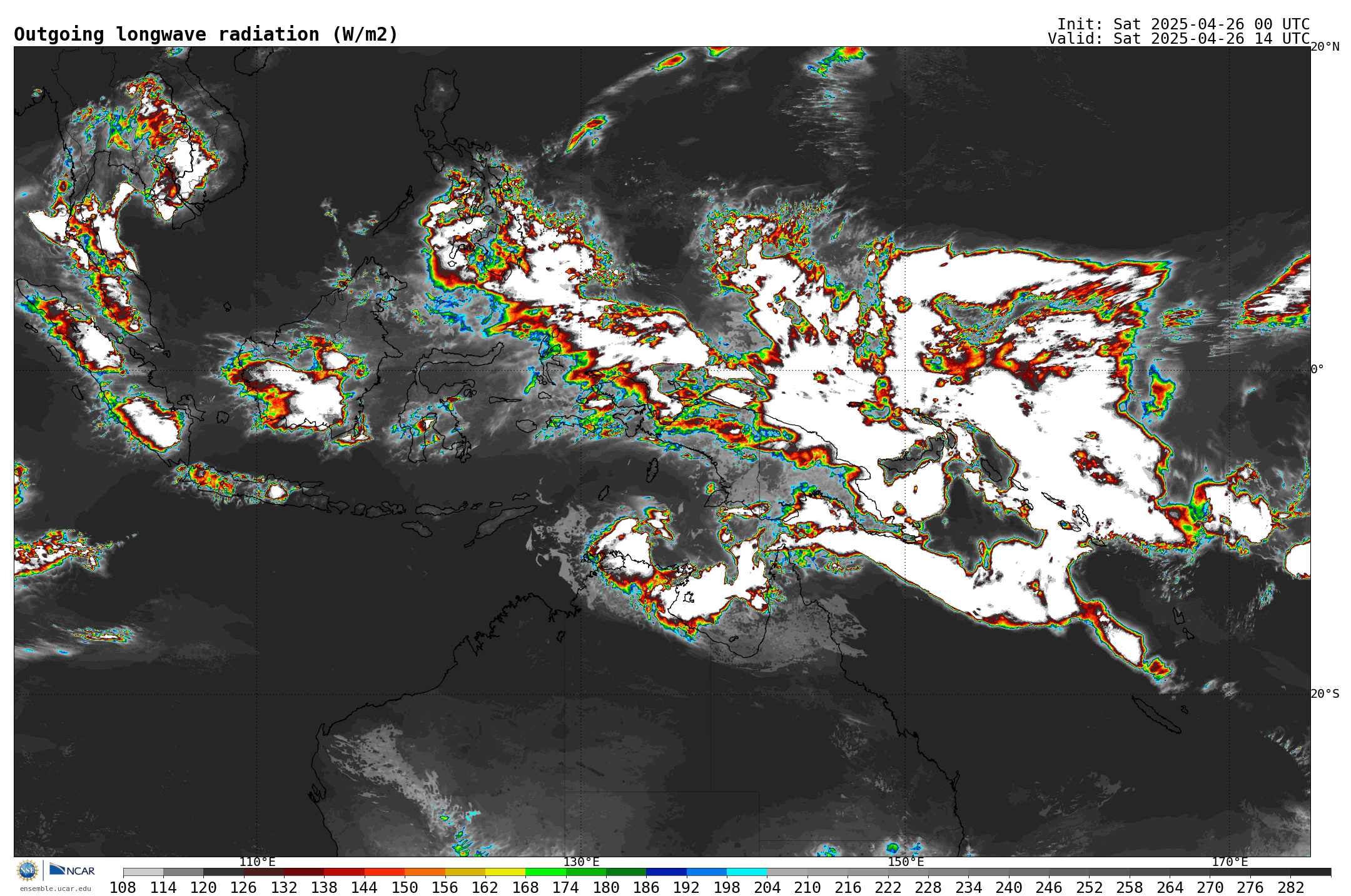This screenshot has height=896, width=1351.
Task: Pick the gold swatch at 156-162
Action: coord(465,872)
